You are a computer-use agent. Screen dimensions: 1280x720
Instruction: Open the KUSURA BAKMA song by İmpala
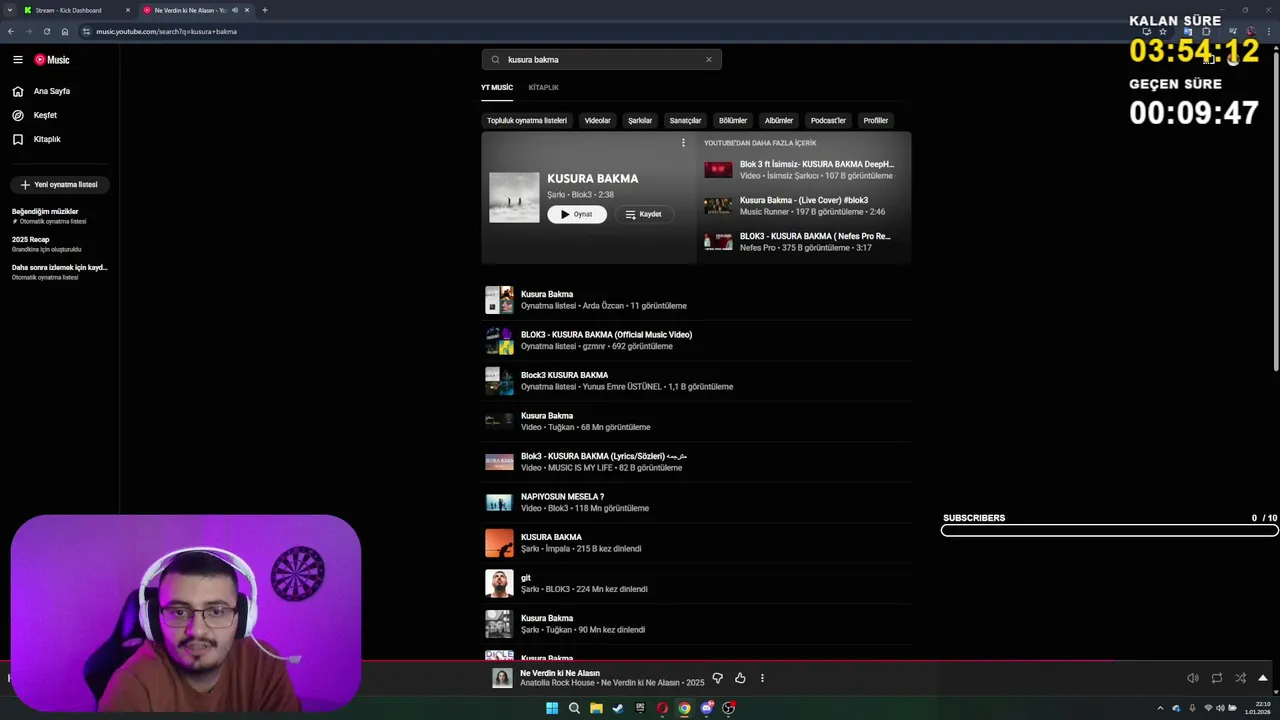(696, 543)
